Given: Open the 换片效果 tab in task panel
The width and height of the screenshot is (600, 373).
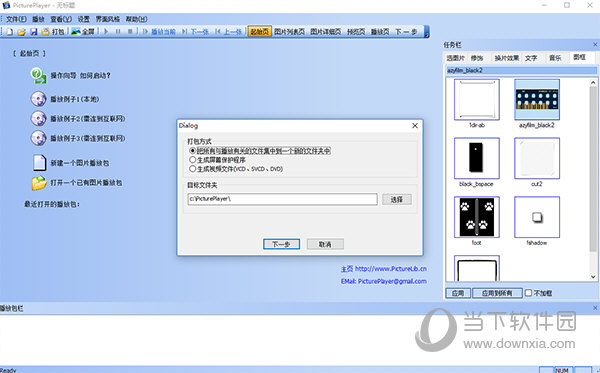Looking at the screenshot, I should pos(506,58).
